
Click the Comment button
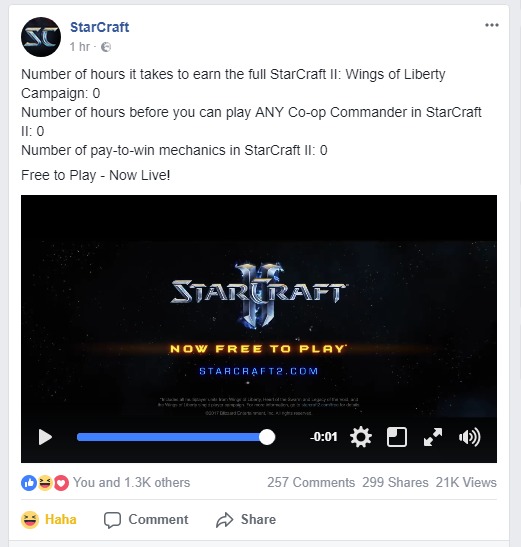[146, 519]
